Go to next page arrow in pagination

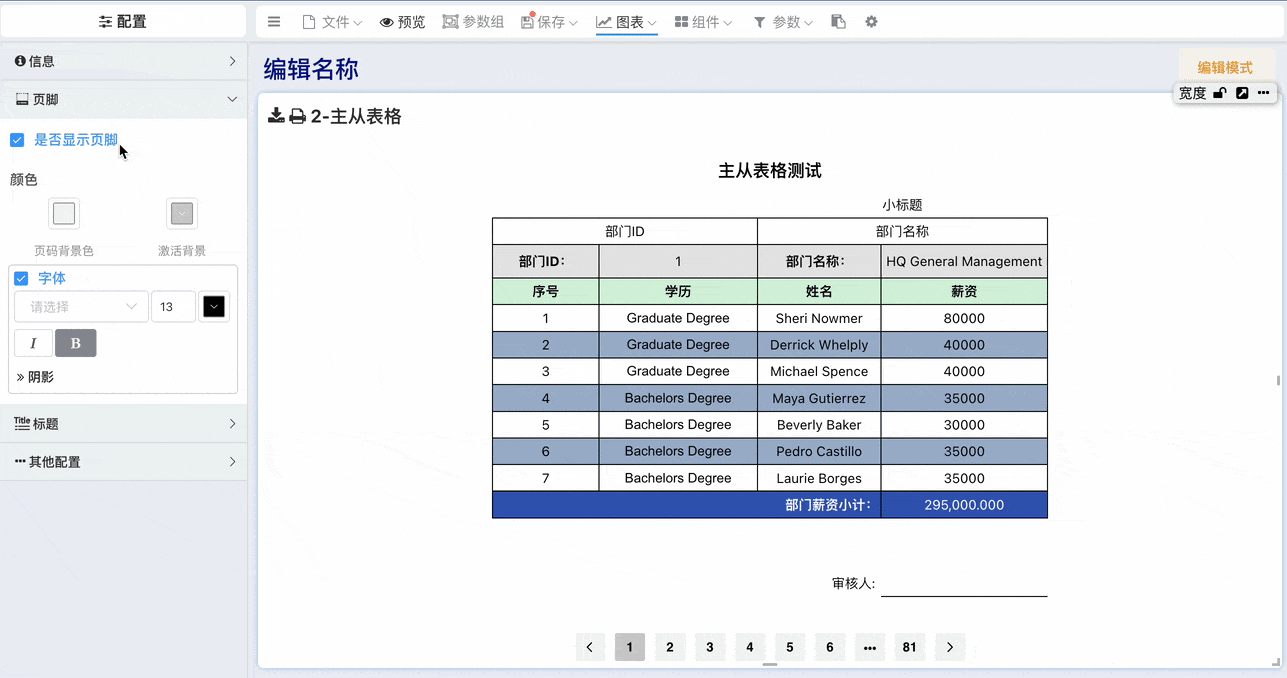950,647
